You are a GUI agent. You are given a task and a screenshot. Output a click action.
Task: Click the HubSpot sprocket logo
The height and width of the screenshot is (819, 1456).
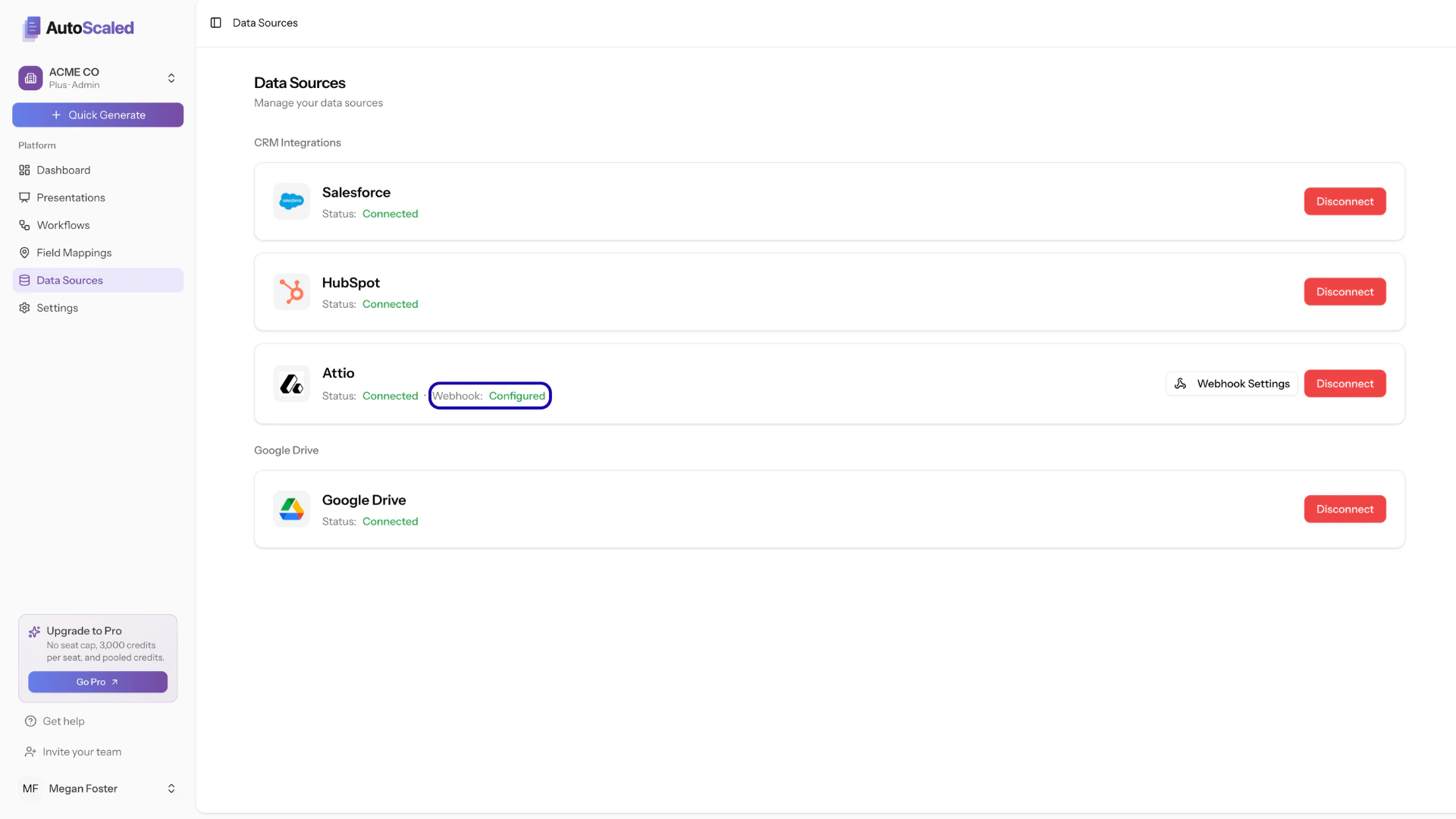point(291,291)
